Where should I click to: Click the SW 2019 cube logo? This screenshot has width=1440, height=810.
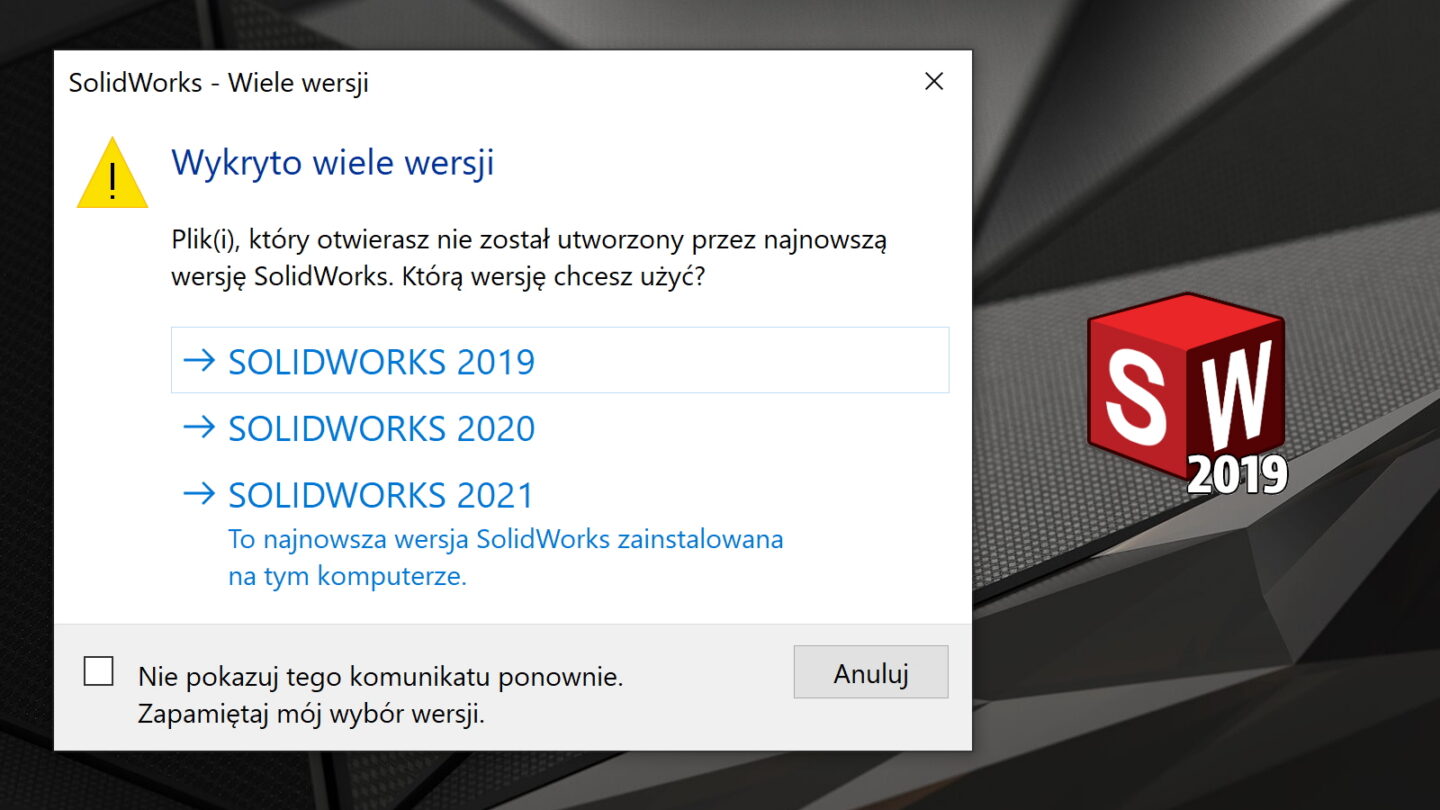point(1187,394)
